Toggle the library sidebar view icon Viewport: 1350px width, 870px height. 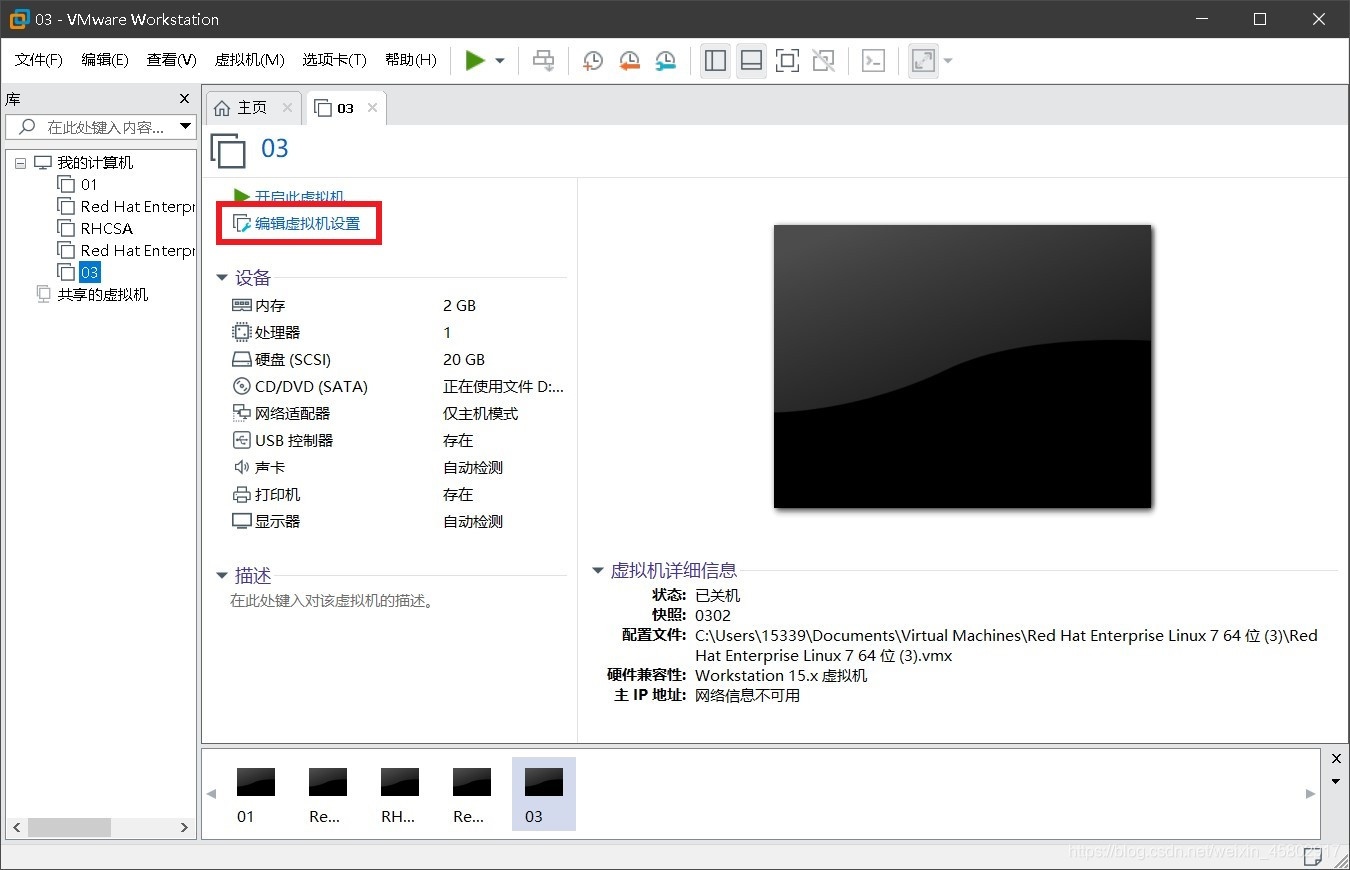[x=715, y=61]
